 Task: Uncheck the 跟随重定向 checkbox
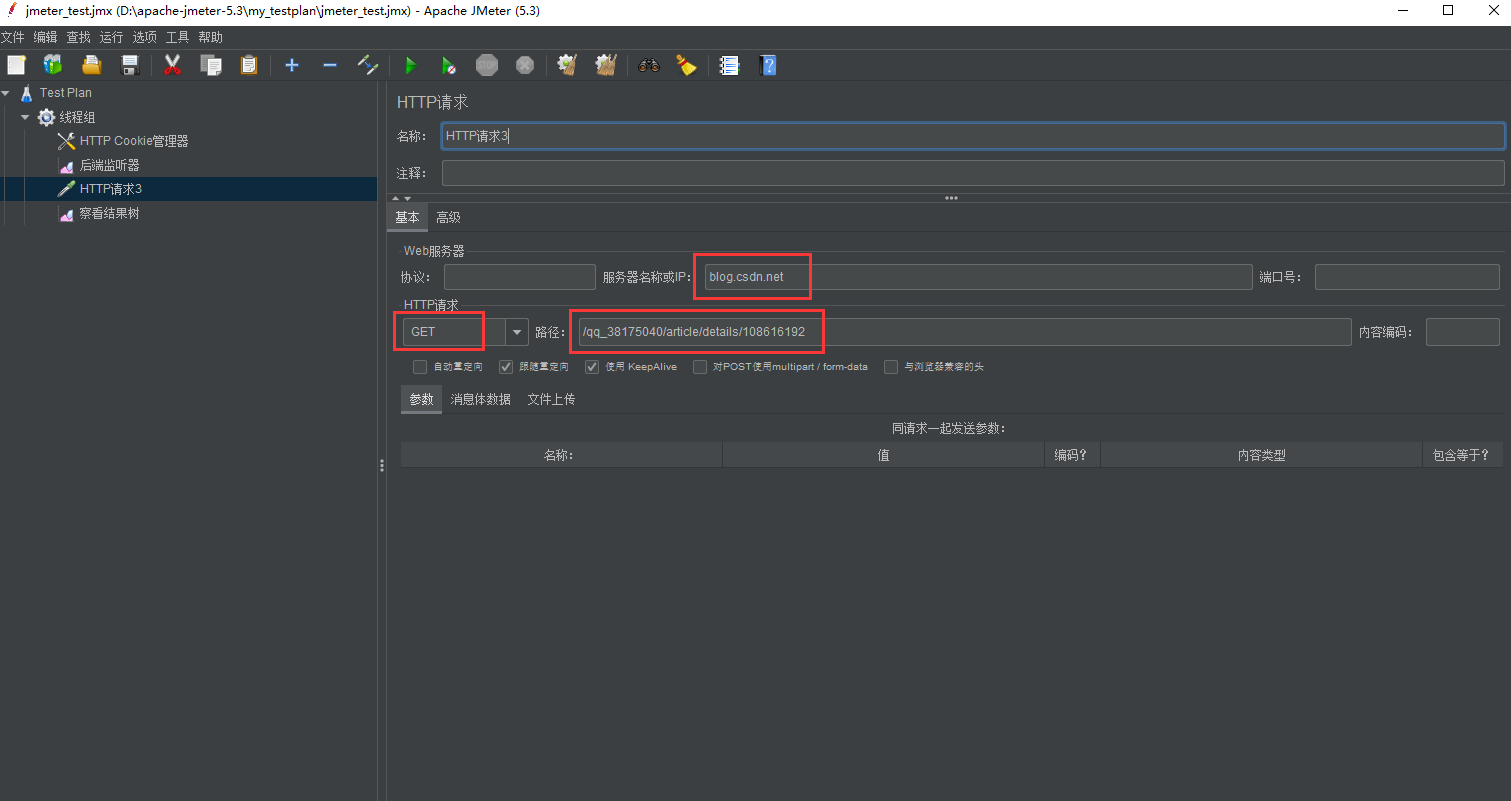pyautogui.click(x=506, y=367)
